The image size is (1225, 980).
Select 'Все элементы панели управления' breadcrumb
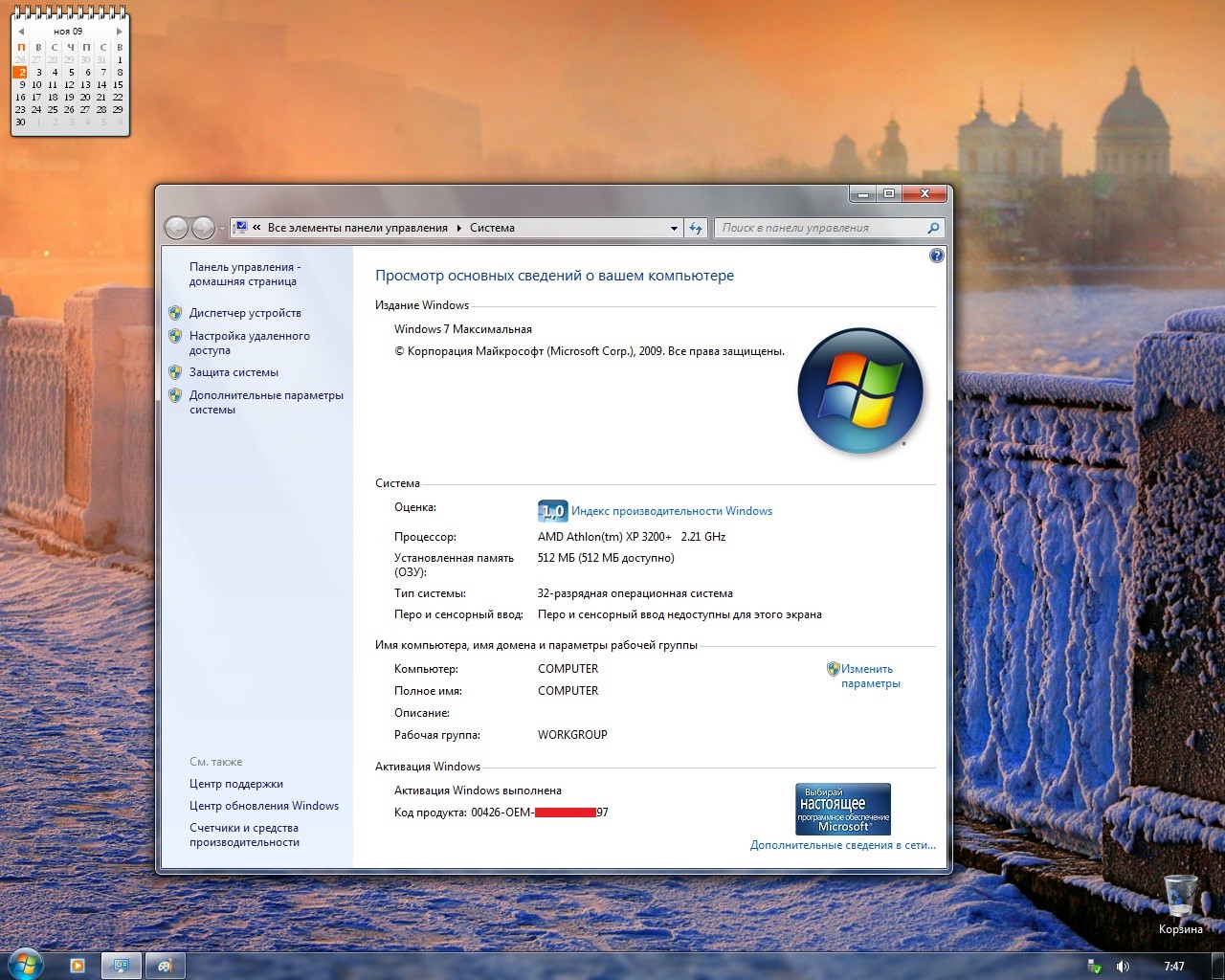click(x=358, y=228)
